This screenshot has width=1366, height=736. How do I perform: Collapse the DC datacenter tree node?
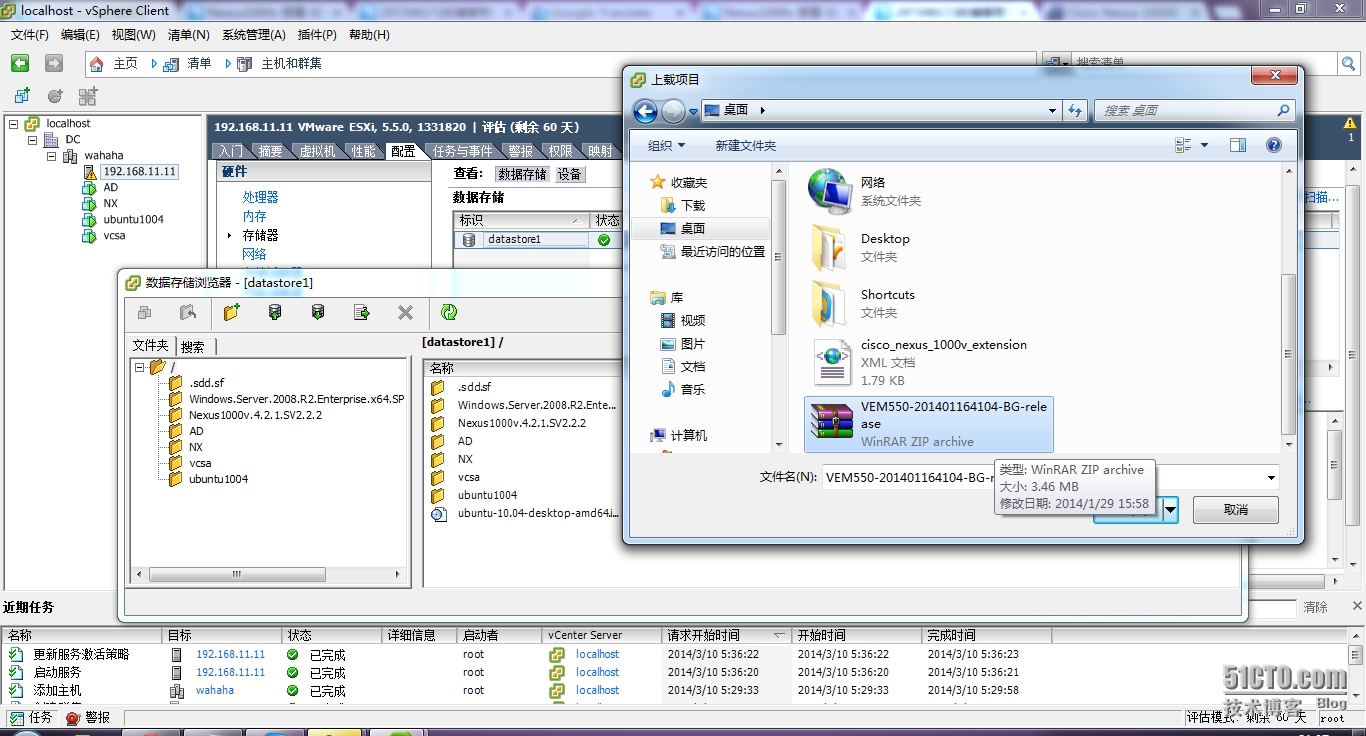coord(32,140)
